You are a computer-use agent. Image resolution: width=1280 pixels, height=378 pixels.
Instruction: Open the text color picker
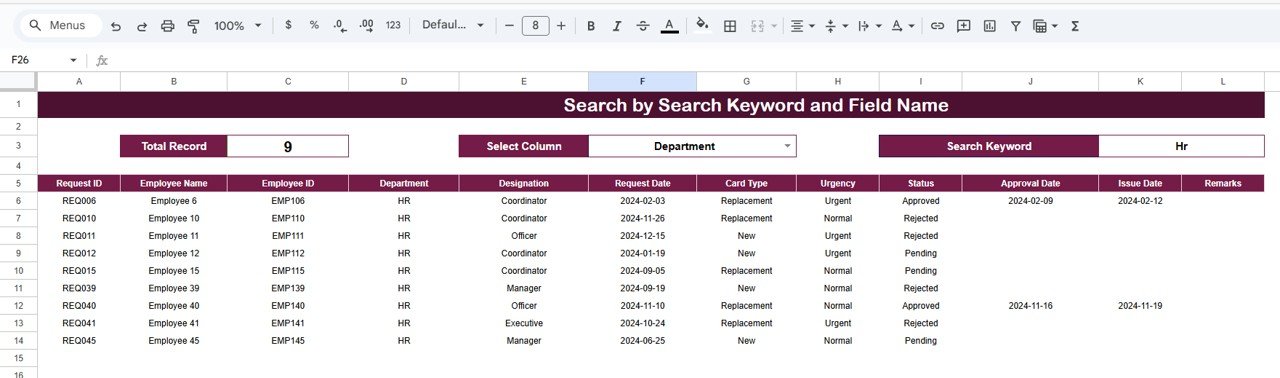point(669,25)
